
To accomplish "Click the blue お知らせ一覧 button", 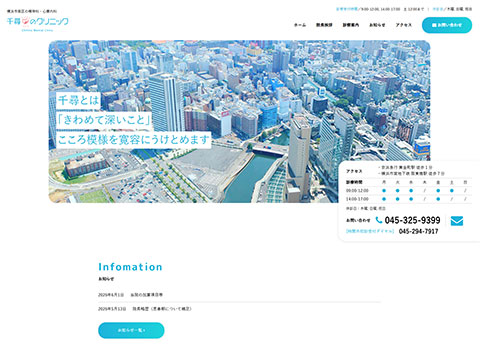I will click(131, 330).
